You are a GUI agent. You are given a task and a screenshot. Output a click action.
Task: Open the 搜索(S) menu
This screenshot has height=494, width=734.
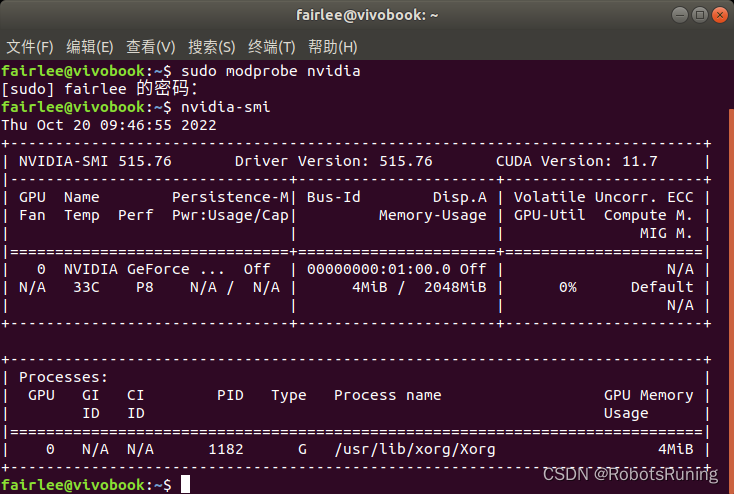click(212, 47)
